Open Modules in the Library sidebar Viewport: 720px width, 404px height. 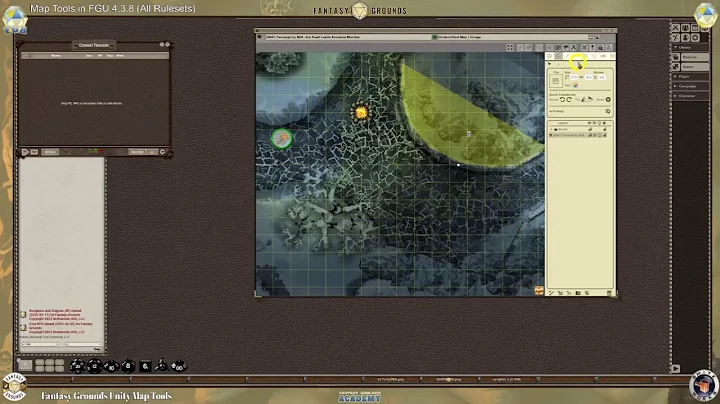695,57
